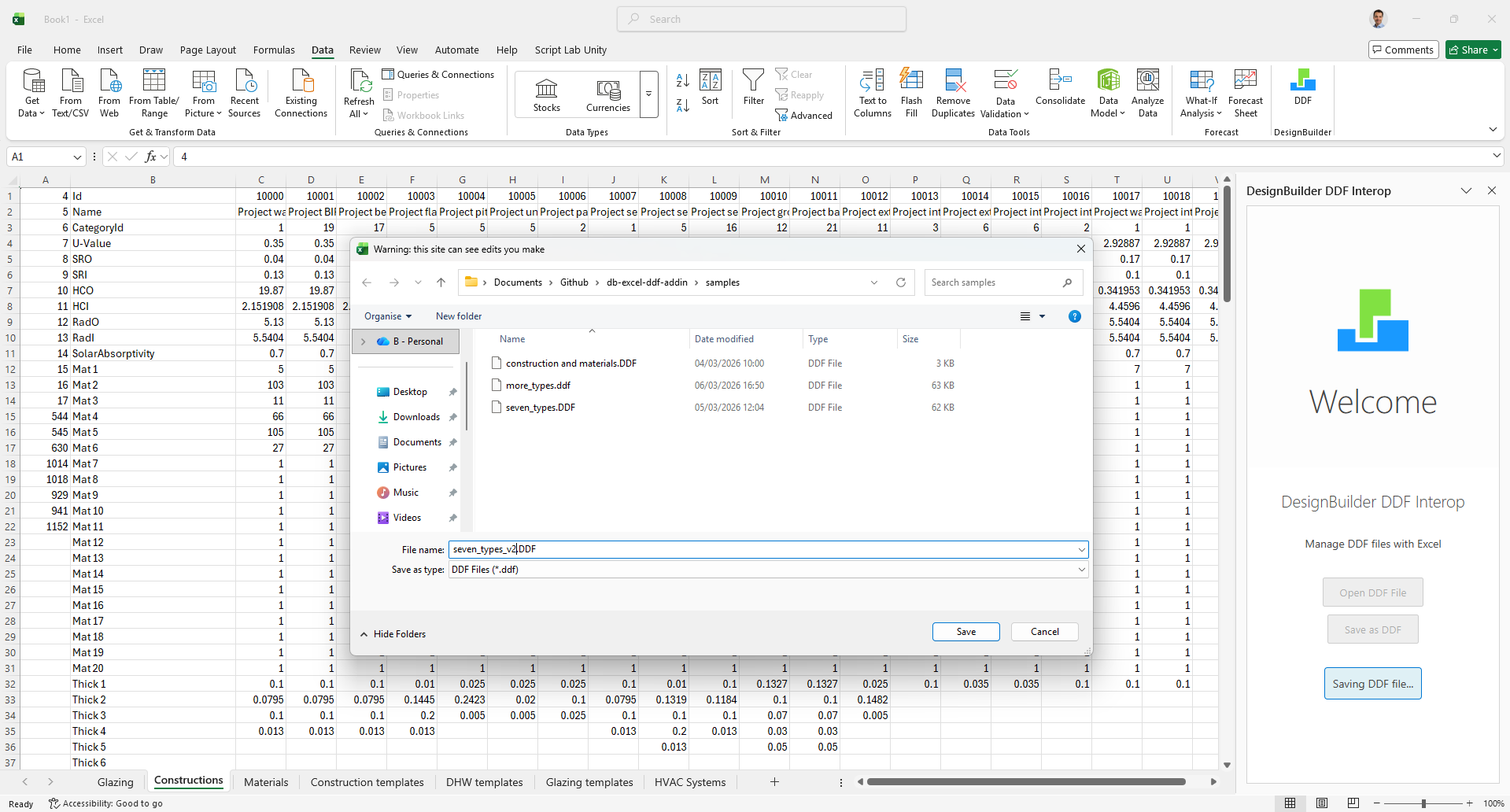Switch to the Materials sheet tab

point(266,782)
